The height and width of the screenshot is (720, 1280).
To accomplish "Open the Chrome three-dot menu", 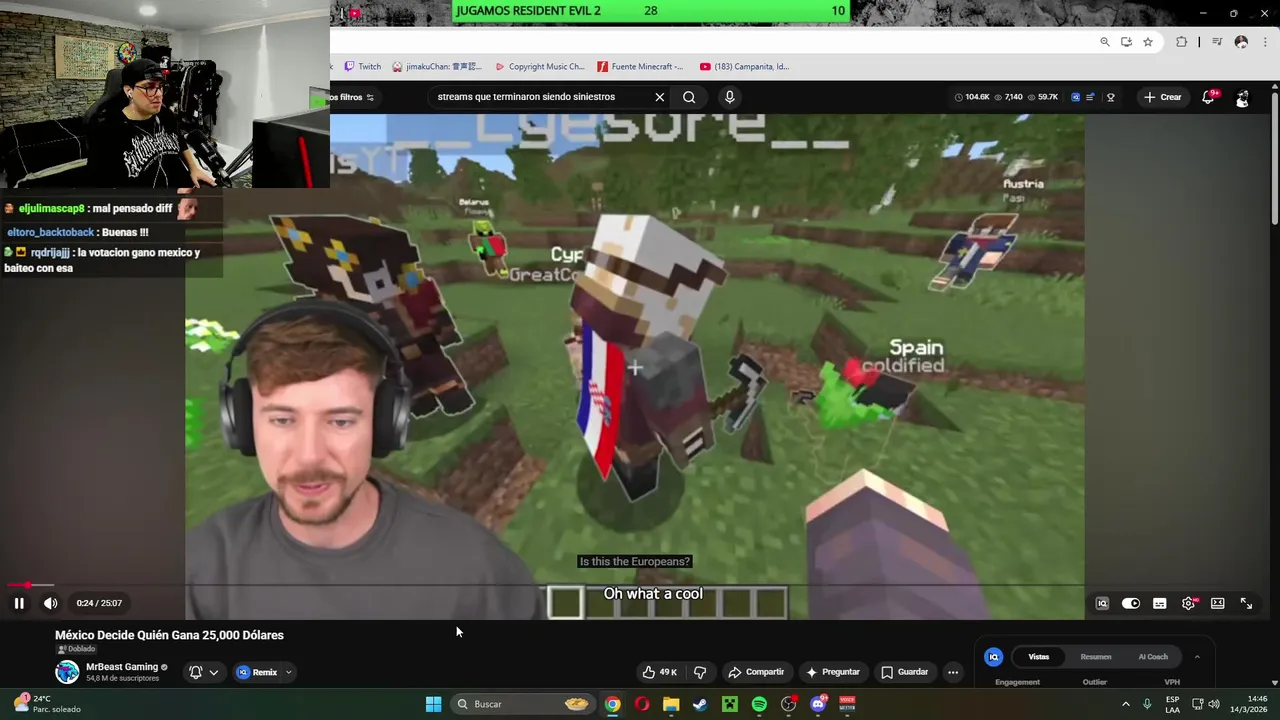I will click(1263, 42).
